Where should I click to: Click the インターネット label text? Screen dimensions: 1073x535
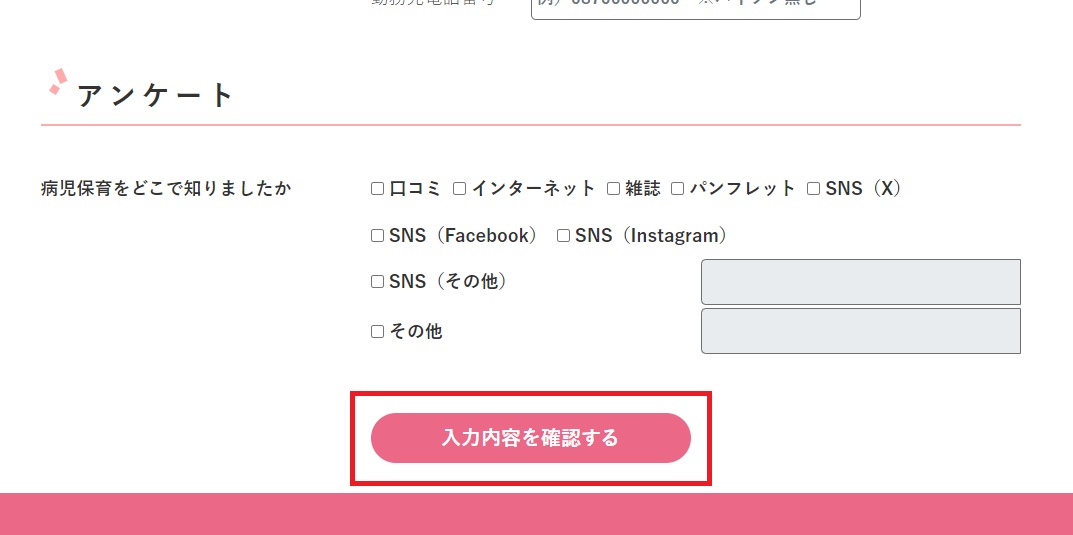click(533, 188)
